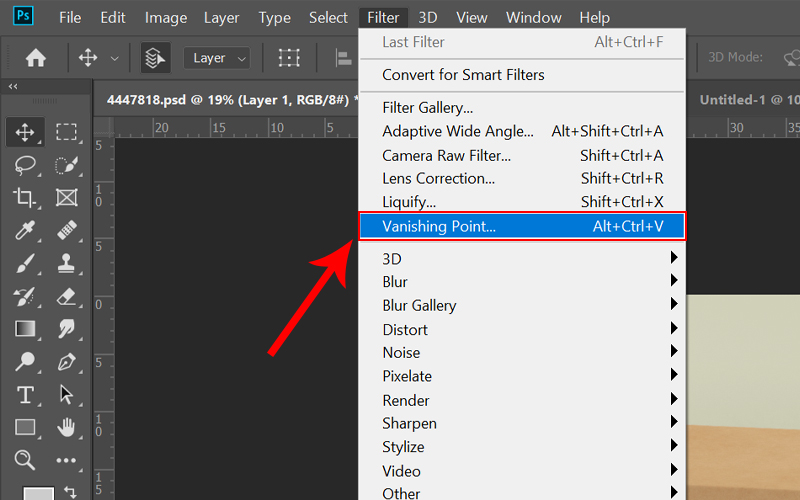The image size is (800, 500).
Task: Open the Help menu
Action: pos(594,18)
